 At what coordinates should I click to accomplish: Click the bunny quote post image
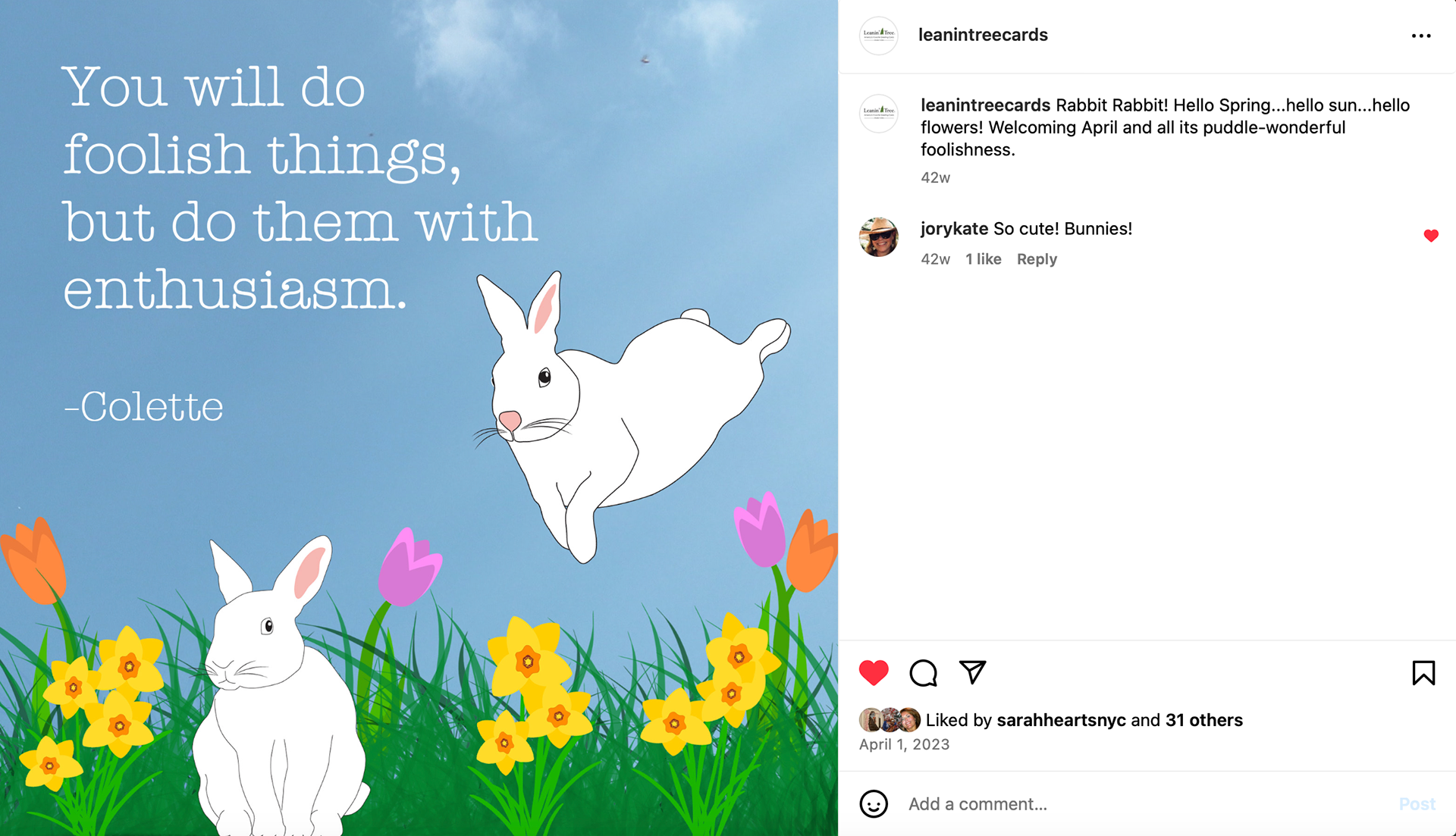coord(419,418)
